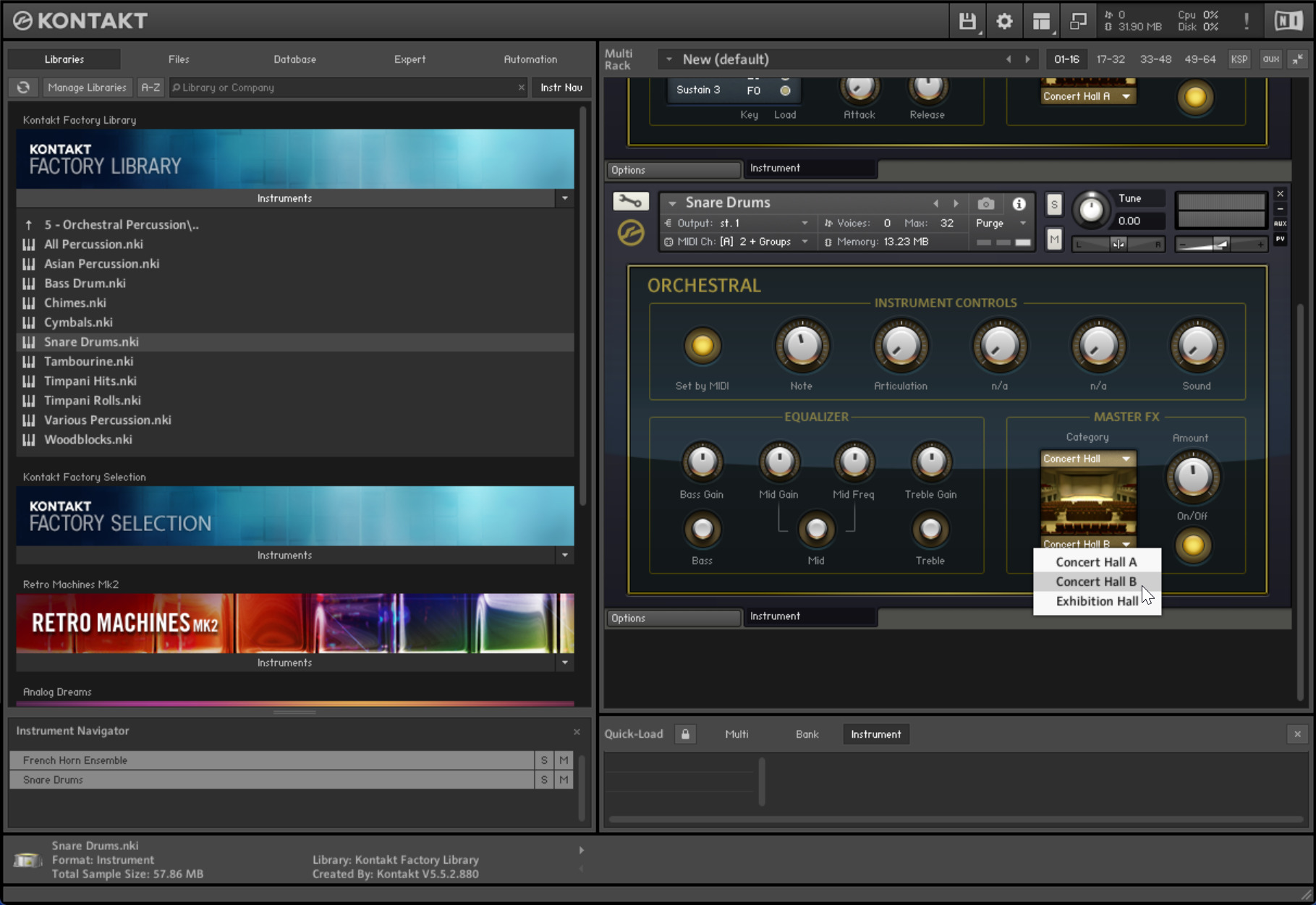Image resolution: width=1316 pixels, height=905 pixels.
Task: Toggle Set by MIDI button
Action: (702, 346)
